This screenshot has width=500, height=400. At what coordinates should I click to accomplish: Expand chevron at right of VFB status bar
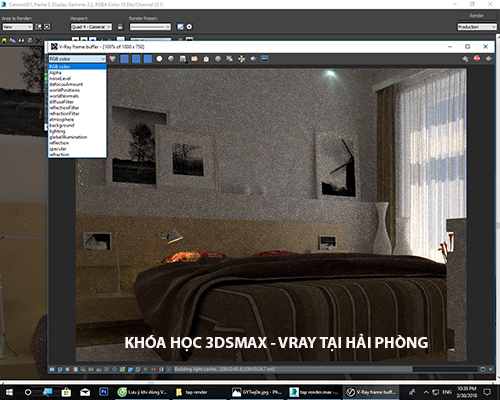point(490,369)
